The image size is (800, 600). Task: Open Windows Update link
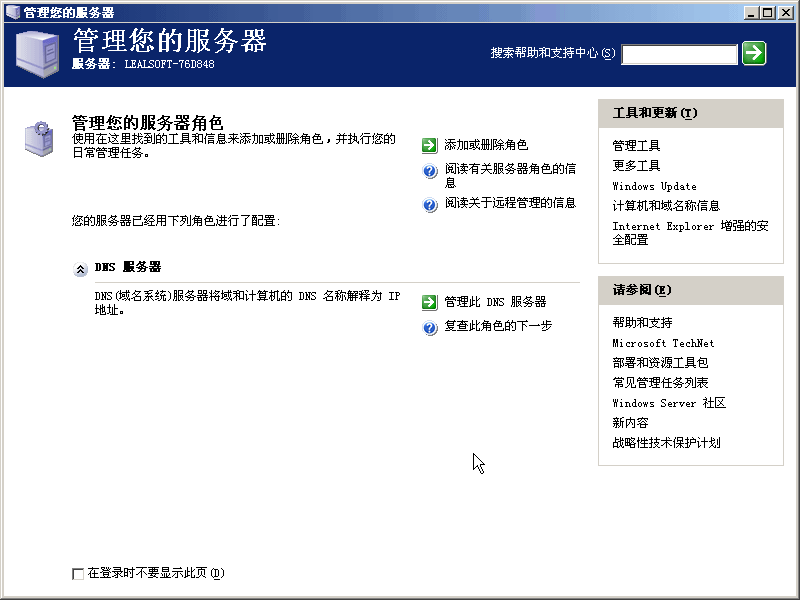[654, 186]
